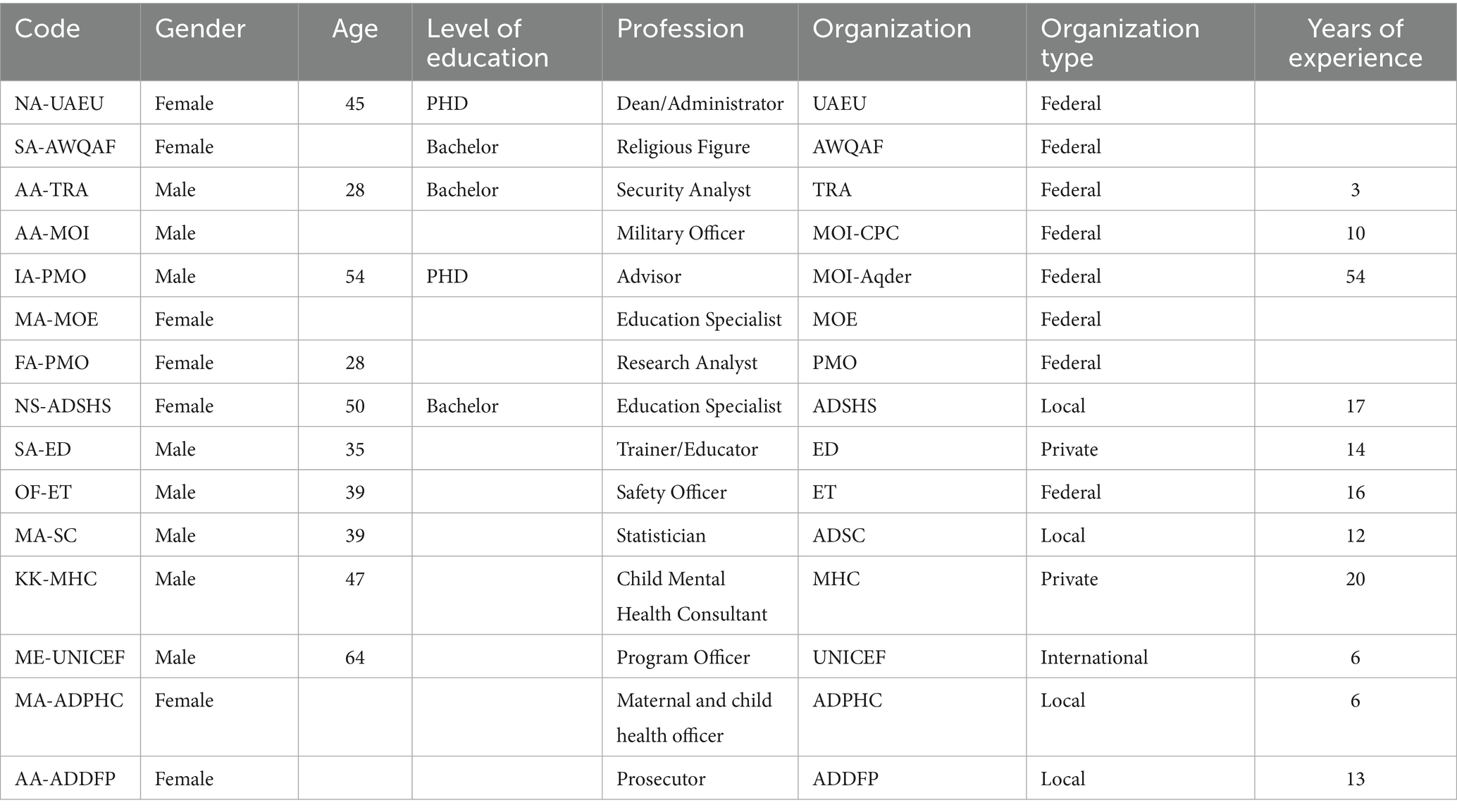Screen dimensions: 1457x812
Task: Click the Trainer/Educator profession cell
Action: [687, 449]
